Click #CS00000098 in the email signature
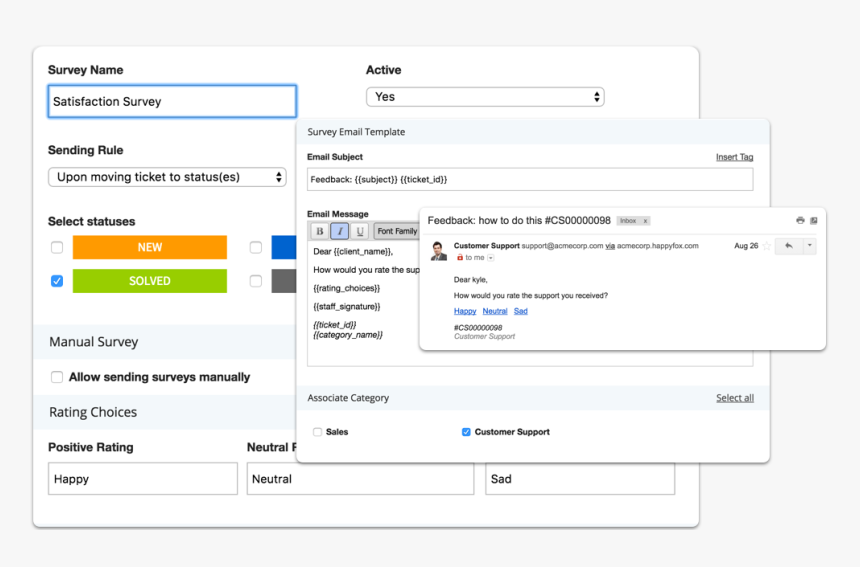860x567 pixels. (x=478, y=328)
